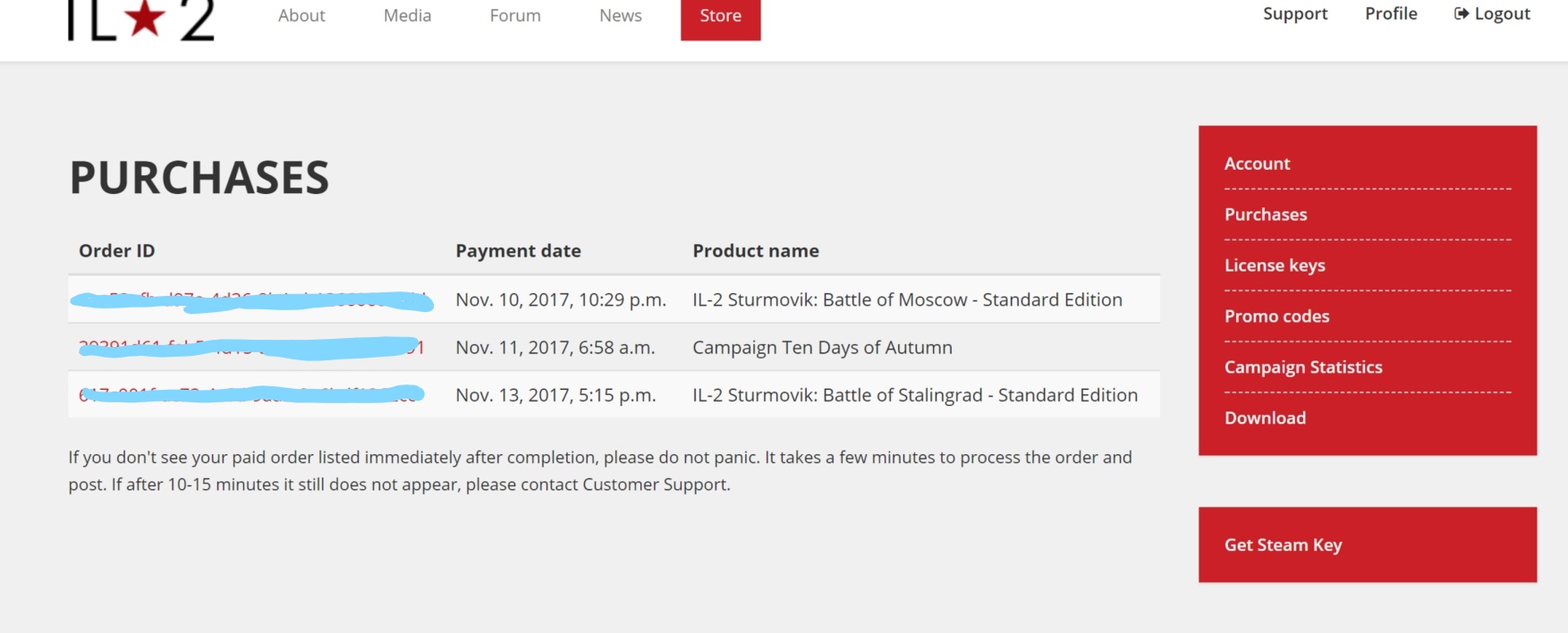Select Purchases in the red sidebar
This screenshot has height=633, width=1568.
click(x=1266, y=215)
